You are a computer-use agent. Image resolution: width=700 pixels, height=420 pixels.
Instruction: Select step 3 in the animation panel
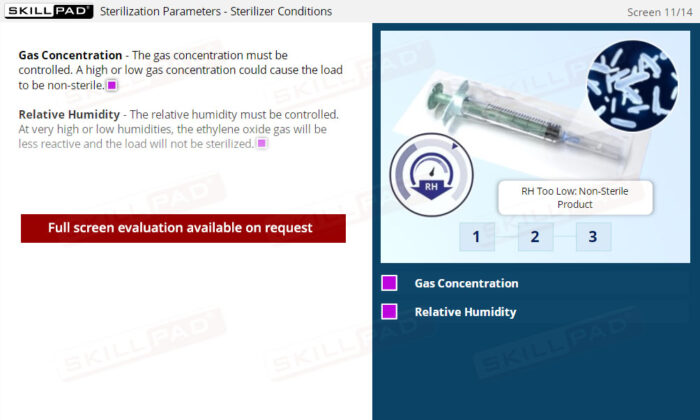click(x=593, y=237)
